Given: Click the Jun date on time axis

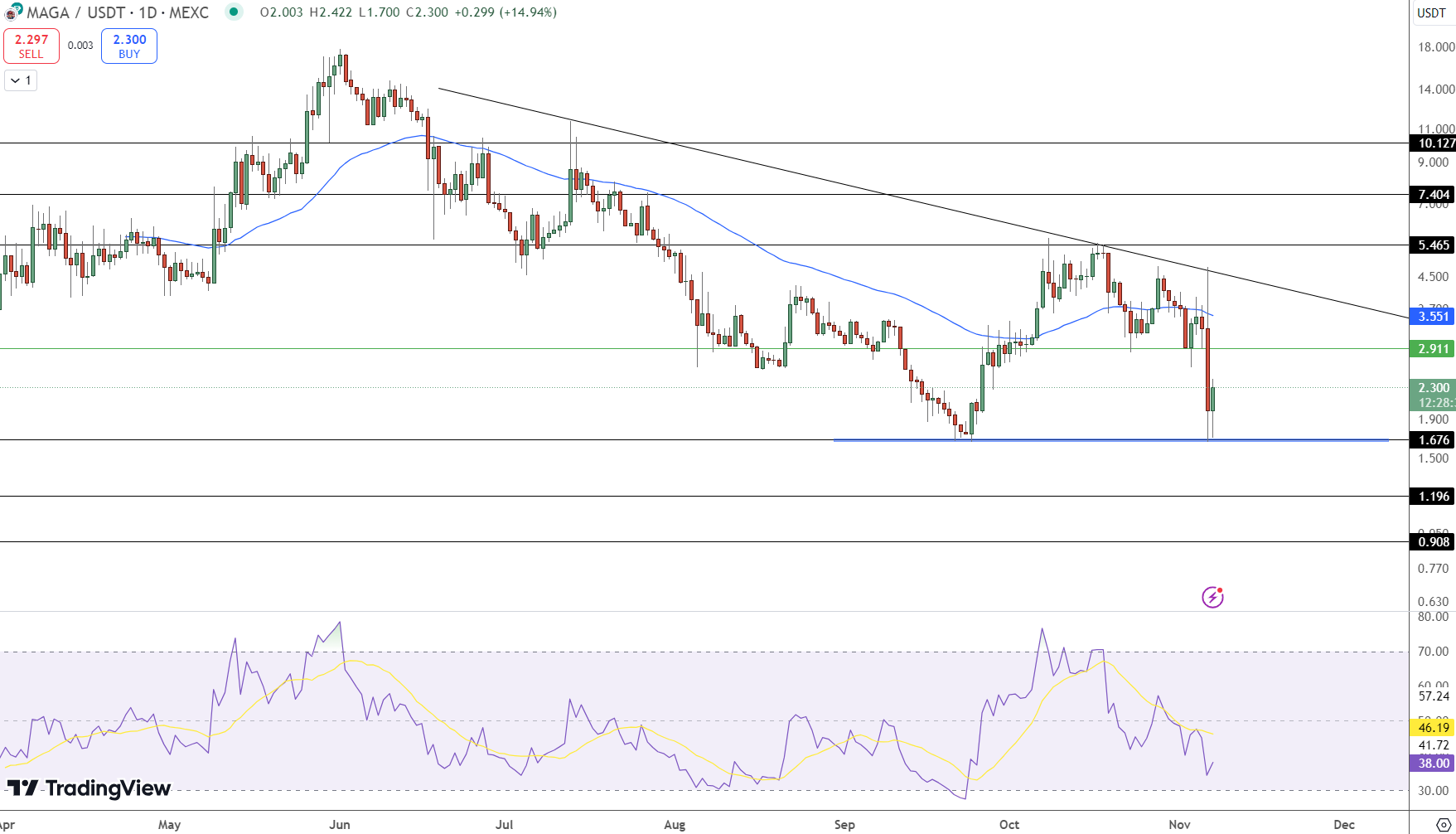Looking at the screenshot, I should pos(340,824).
